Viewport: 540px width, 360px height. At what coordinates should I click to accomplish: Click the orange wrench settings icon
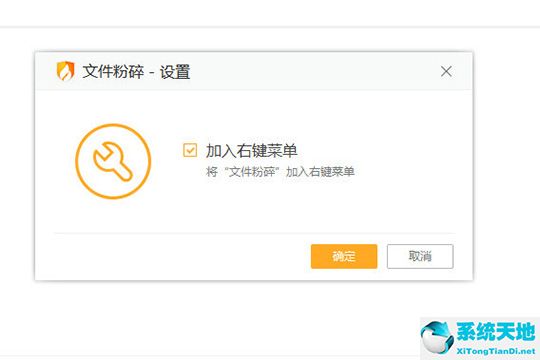[x=113, y=161]
